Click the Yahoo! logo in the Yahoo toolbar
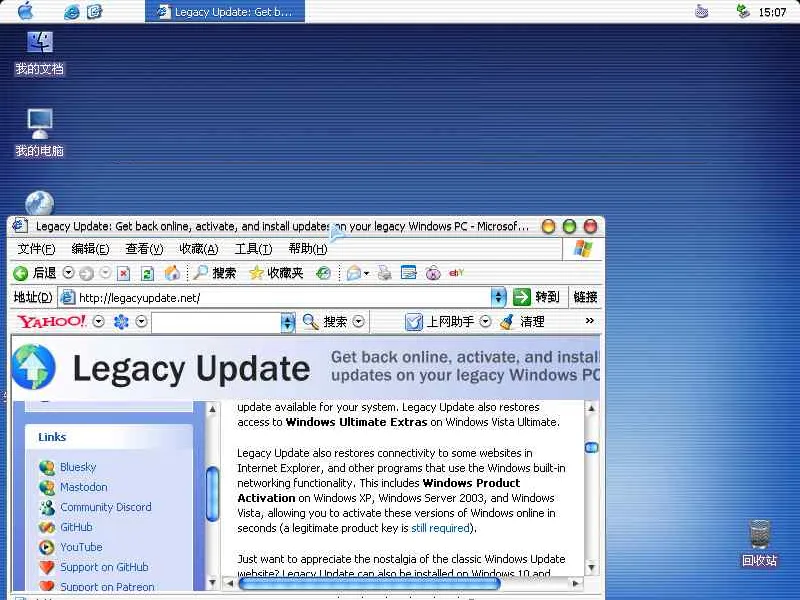The width and height of the screenshot is (800, 600). pyautogui.click(x=52, y=321)
